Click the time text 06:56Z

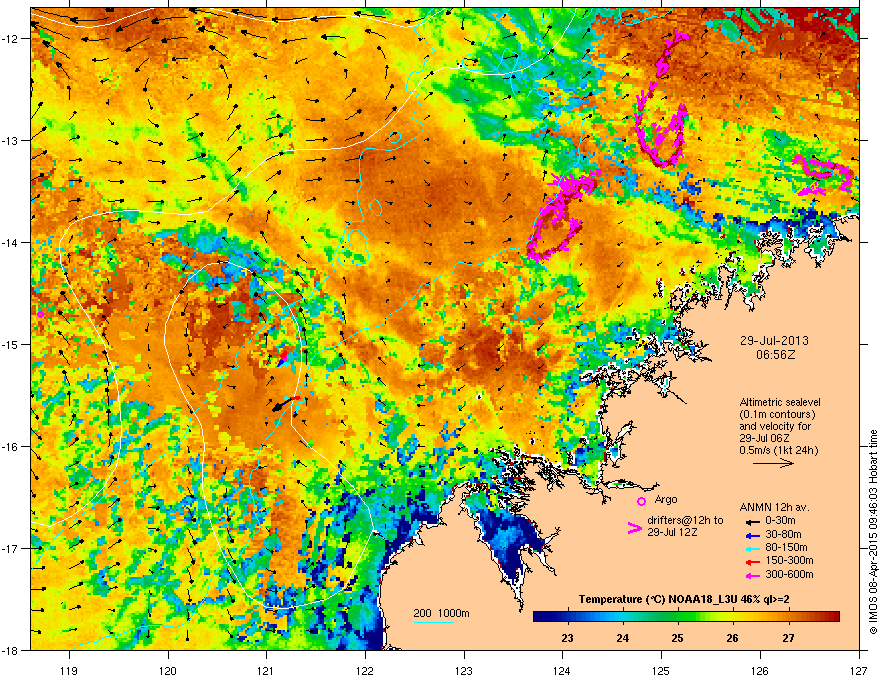(775, 355)
